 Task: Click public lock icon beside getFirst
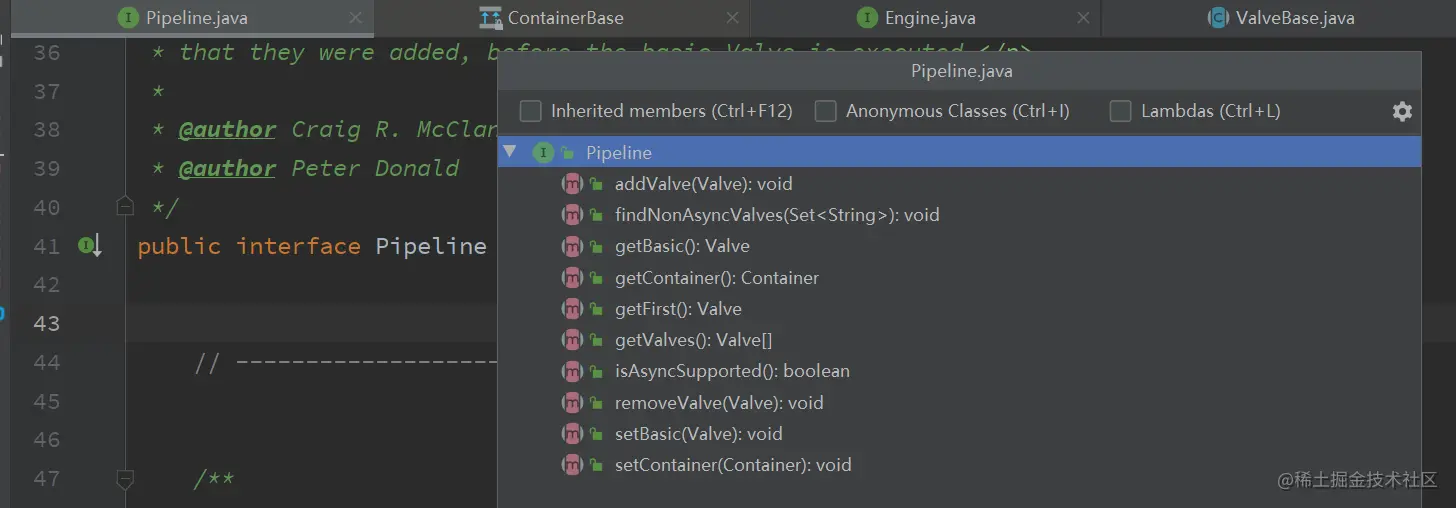tap(596, 309)
